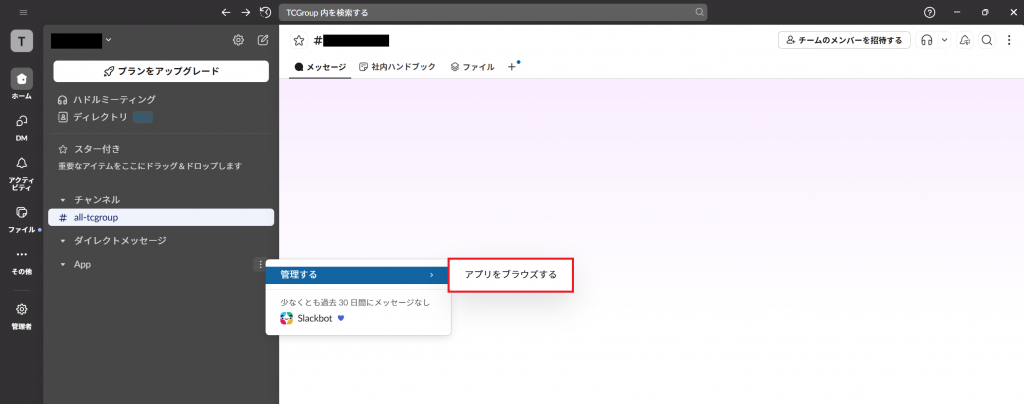
Task: Switch to the ファイル tab
Action: tap(472, 67)
